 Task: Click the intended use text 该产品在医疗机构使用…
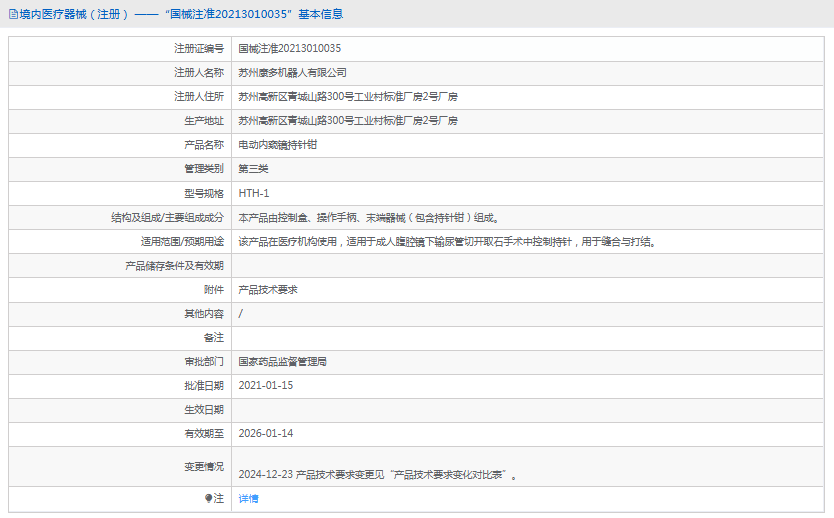point(447,241)
